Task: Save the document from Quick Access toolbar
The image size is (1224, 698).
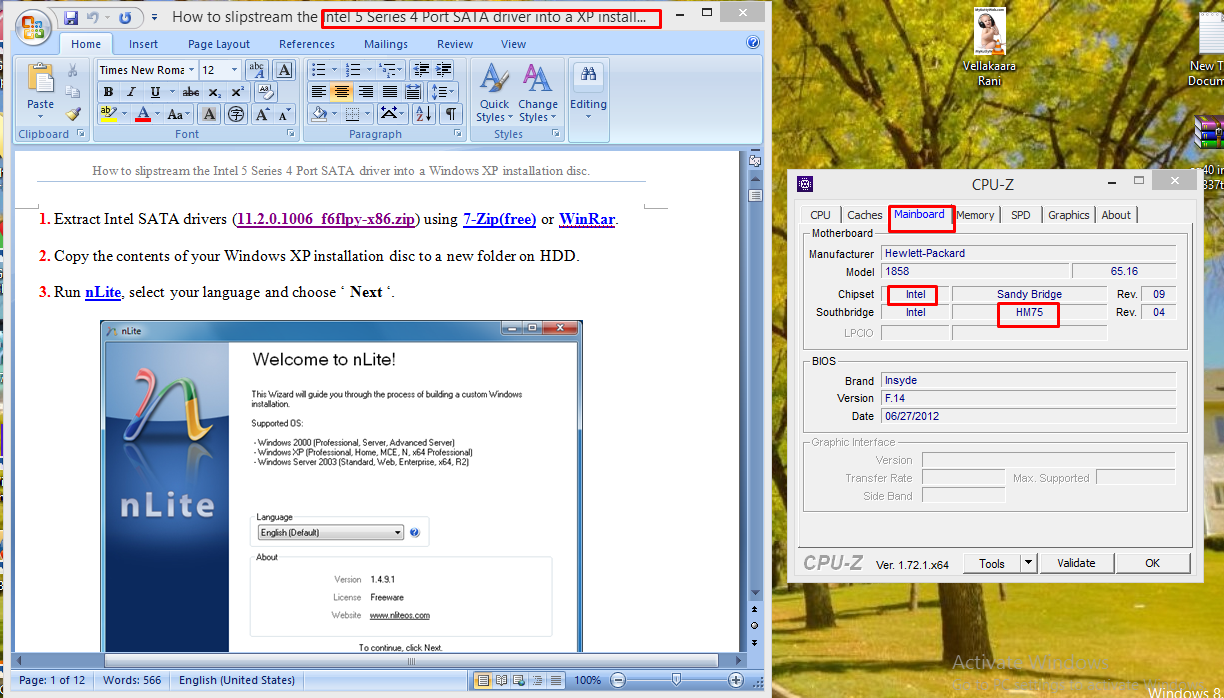Action: tap(71, 18)
